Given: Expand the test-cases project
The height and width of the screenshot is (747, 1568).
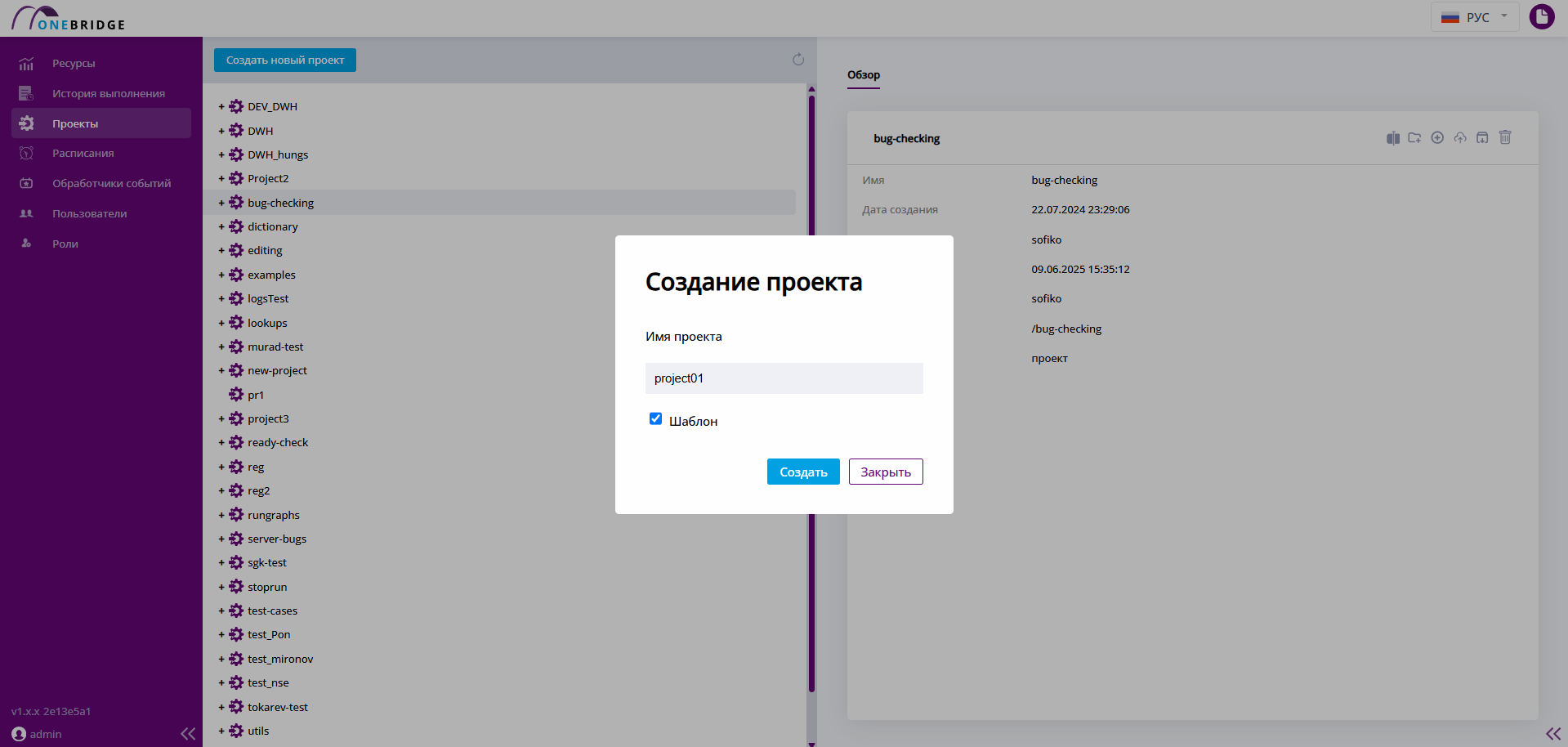Looking at the screenshot, I should [x=221, y=611].
